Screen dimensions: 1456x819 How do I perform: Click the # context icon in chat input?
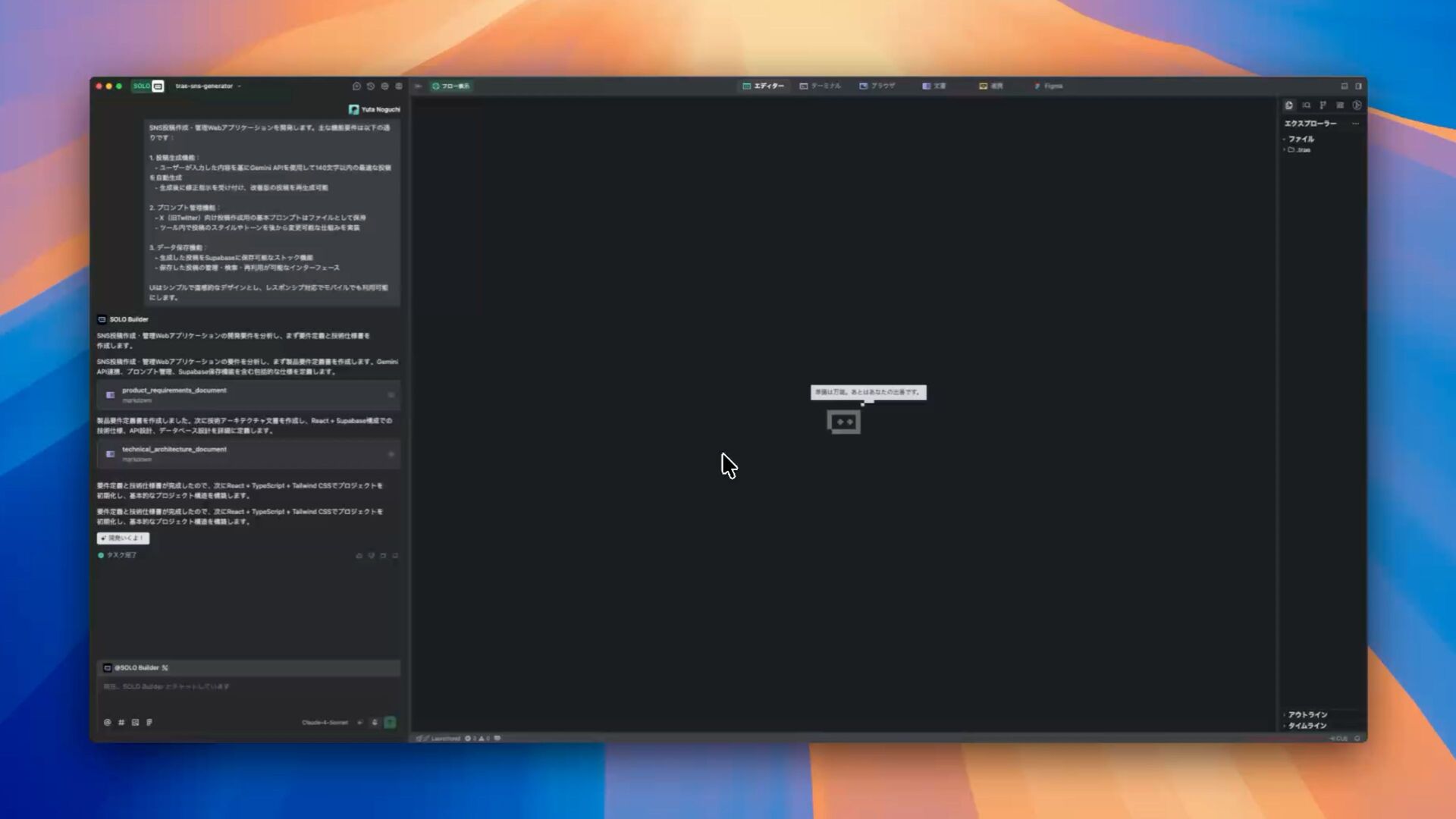tap(121, 723)
